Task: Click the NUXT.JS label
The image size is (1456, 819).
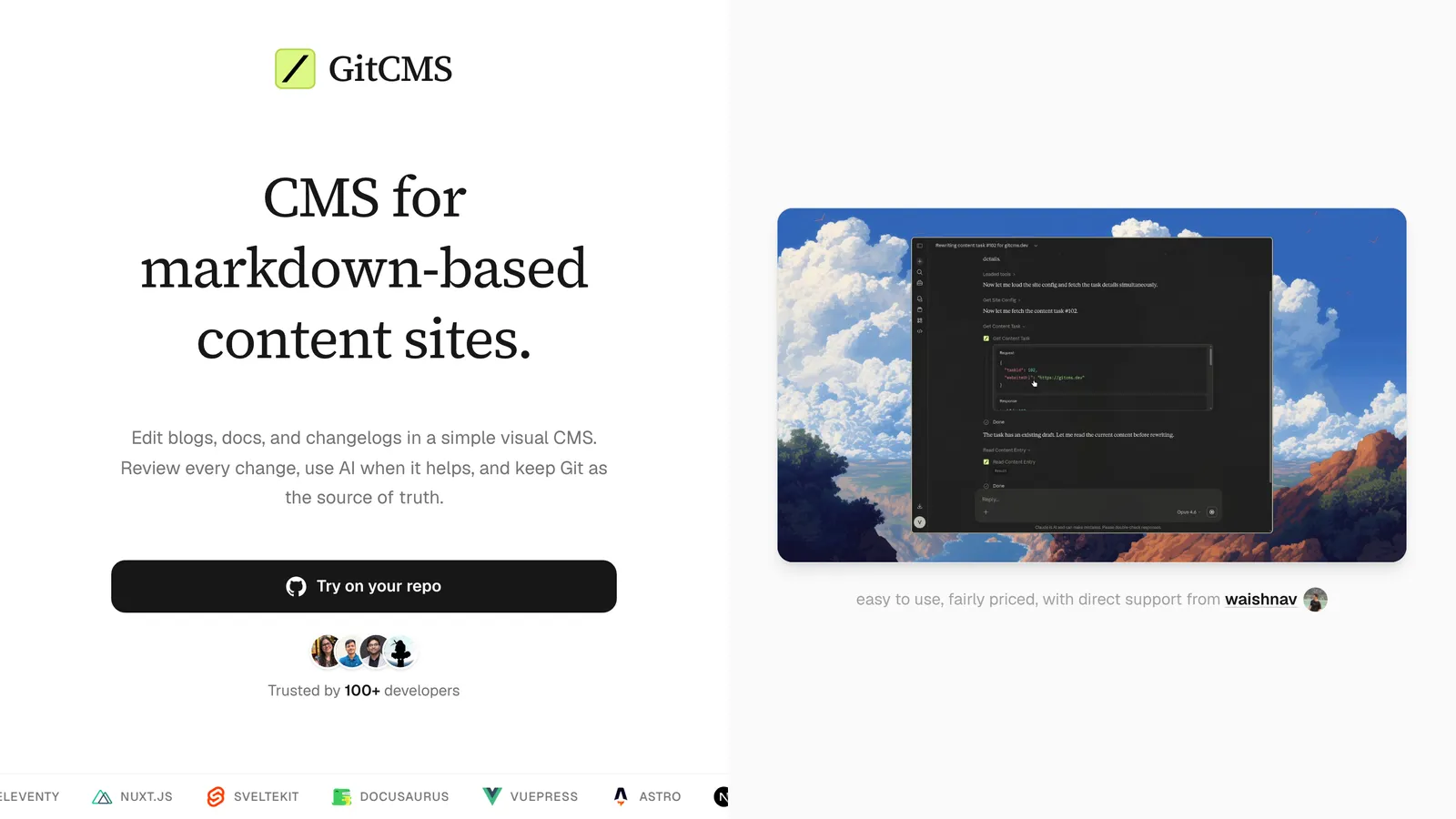Action: pos(147,797)
